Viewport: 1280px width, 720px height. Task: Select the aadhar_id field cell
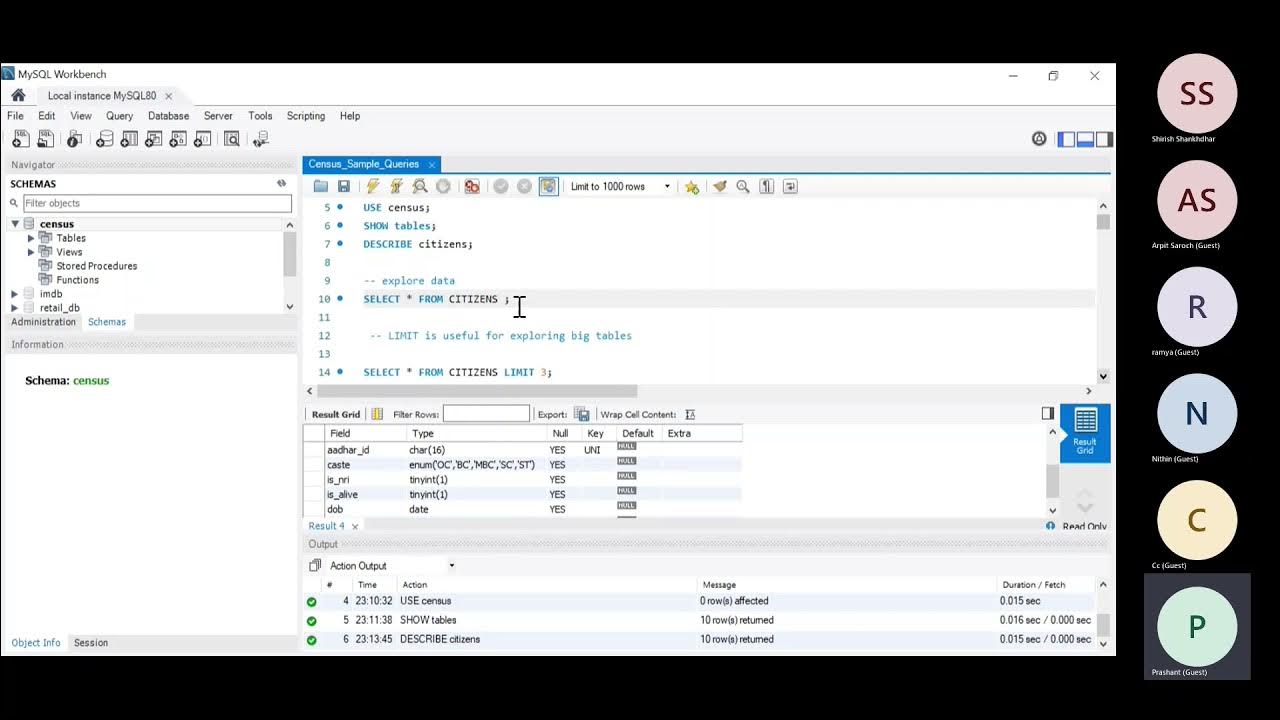pos(348,450)
